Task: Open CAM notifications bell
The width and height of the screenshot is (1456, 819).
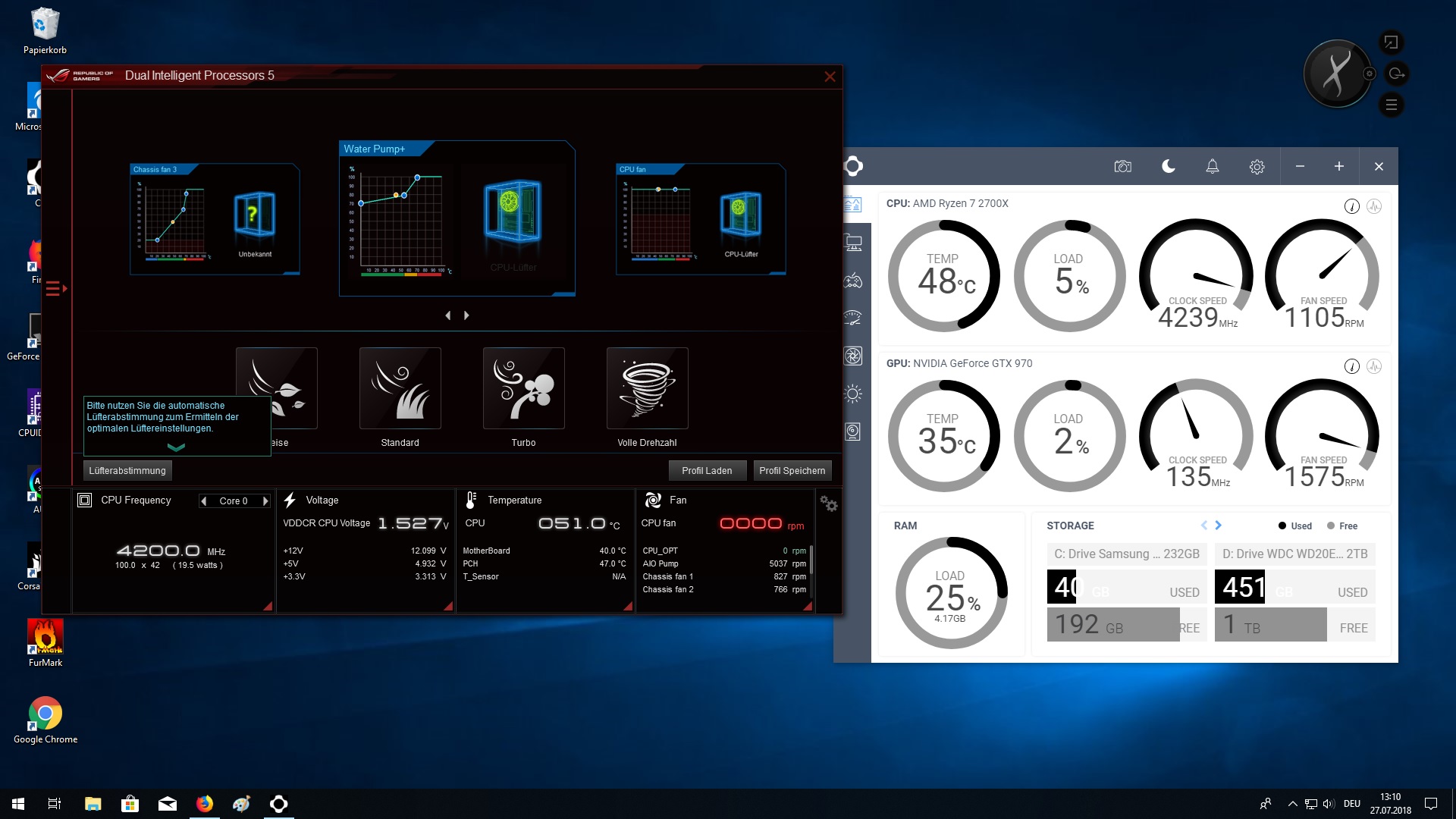Action: [1212, 167]
